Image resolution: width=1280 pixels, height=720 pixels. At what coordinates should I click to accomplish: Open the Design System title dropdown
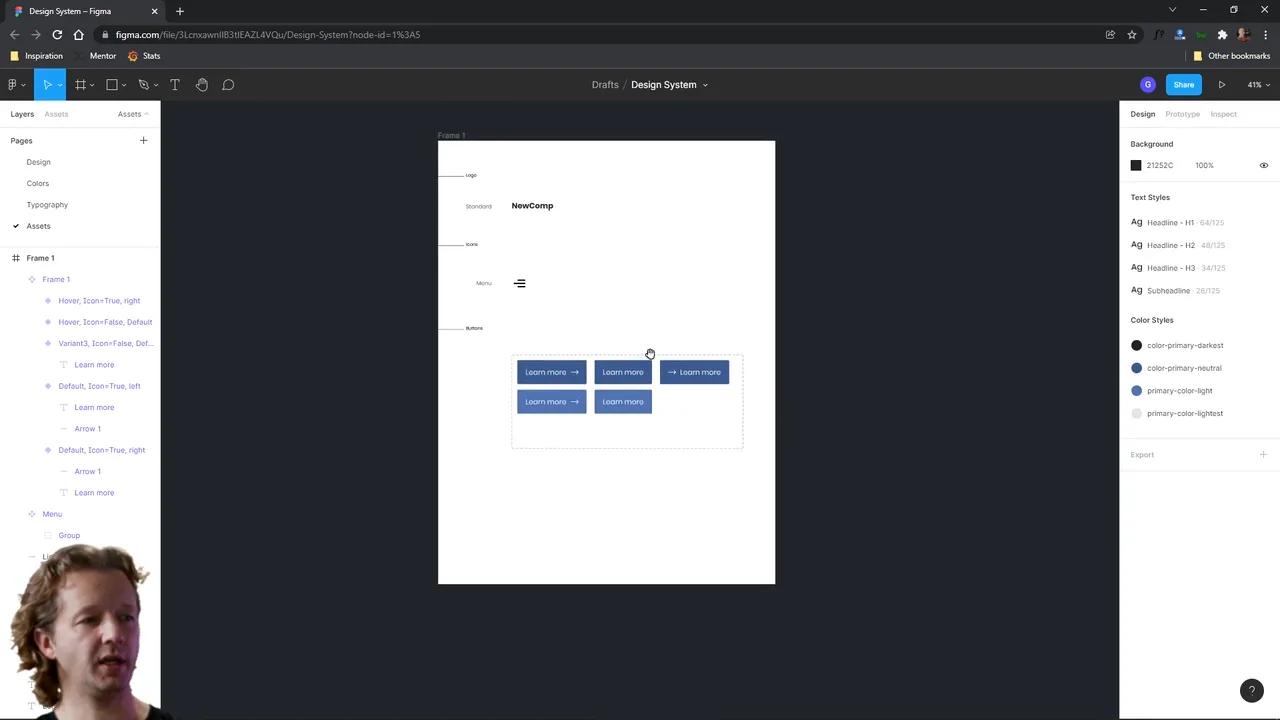[704, 84]
